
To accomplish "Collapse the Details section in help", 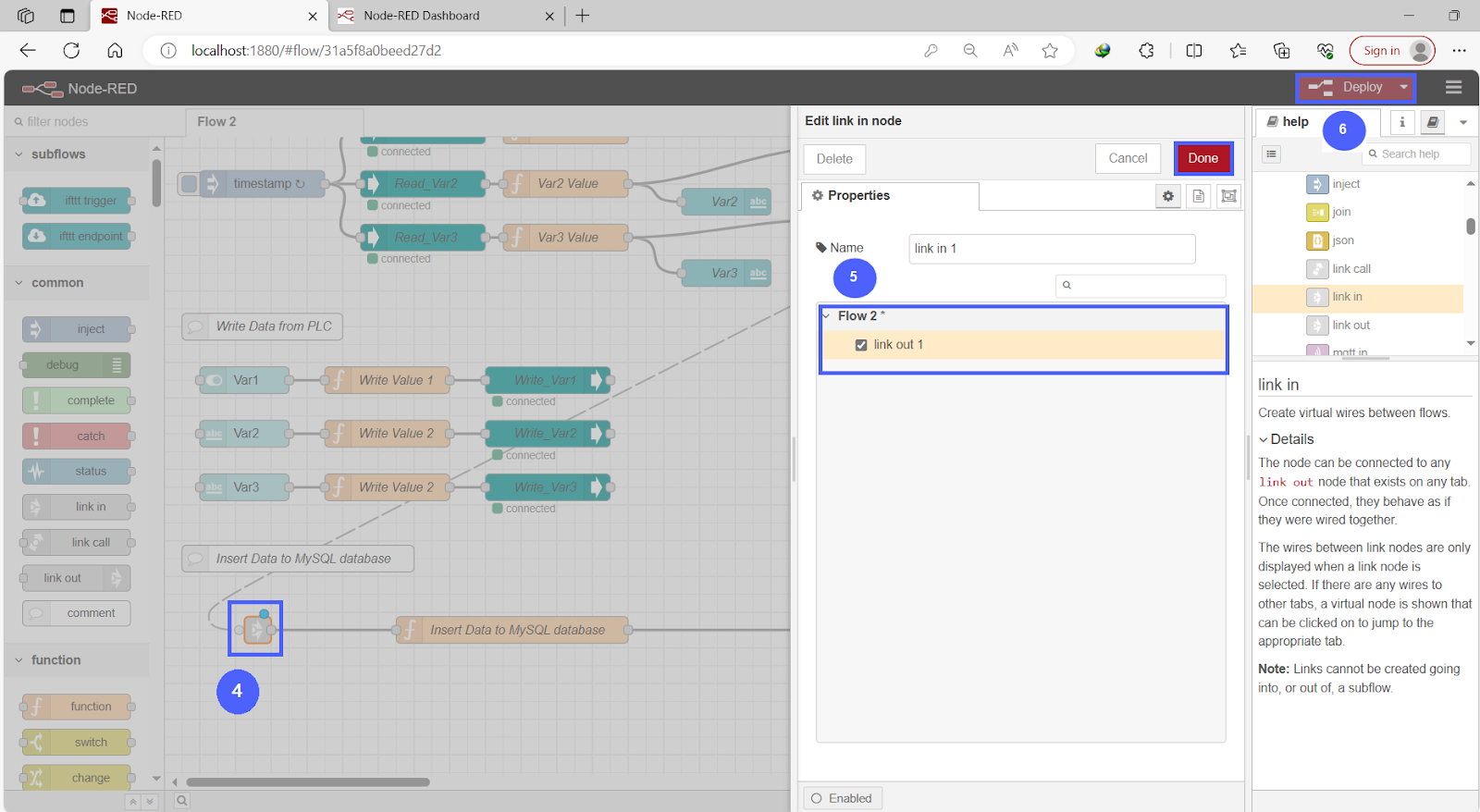I will (1286, 439).
